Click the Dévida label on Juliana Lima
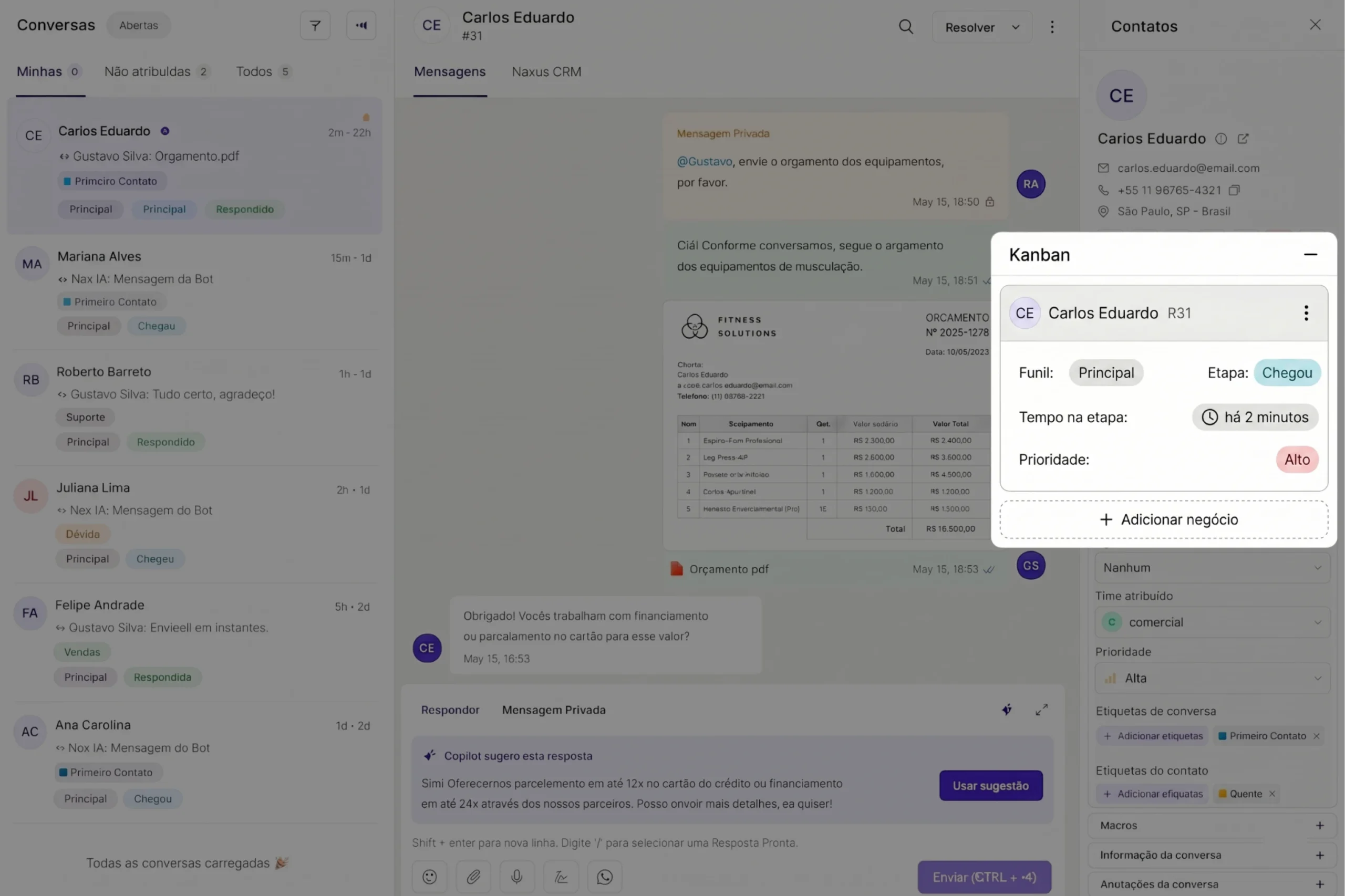Screen dimensions: 1345x896 (x=83, y=534)
